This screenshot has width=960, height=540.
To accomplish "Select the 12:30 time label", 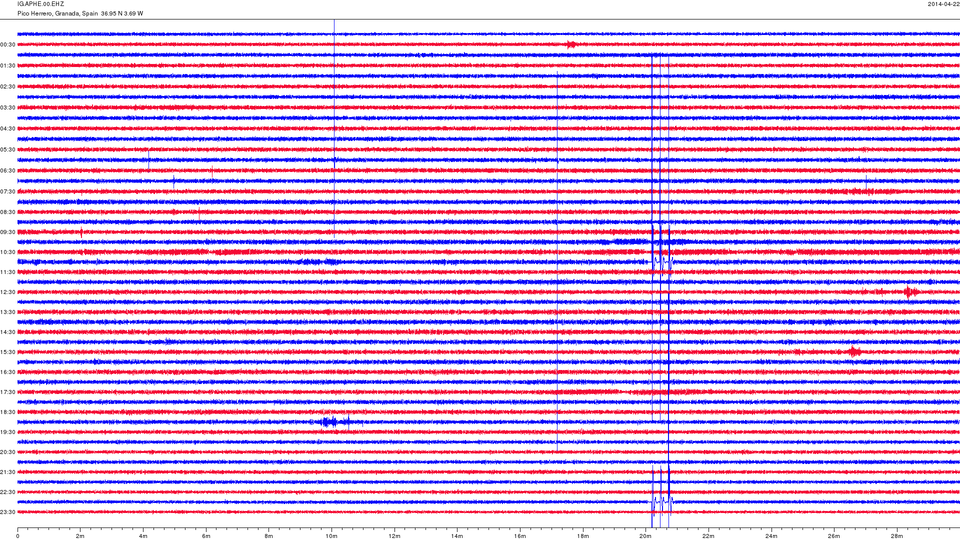I will point(8,292).
